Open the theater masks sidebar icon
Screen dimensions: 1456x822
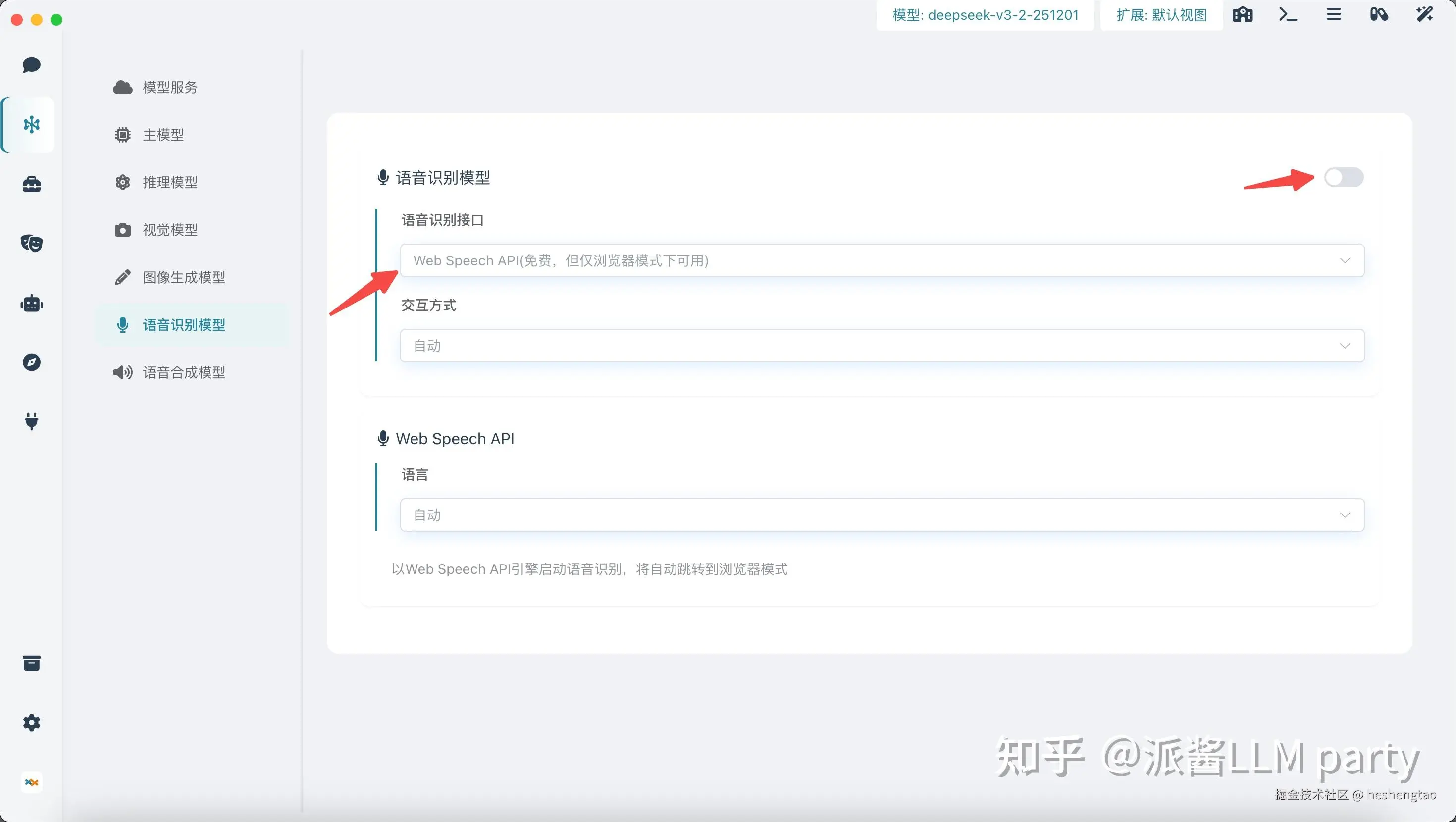click(32, 243)
